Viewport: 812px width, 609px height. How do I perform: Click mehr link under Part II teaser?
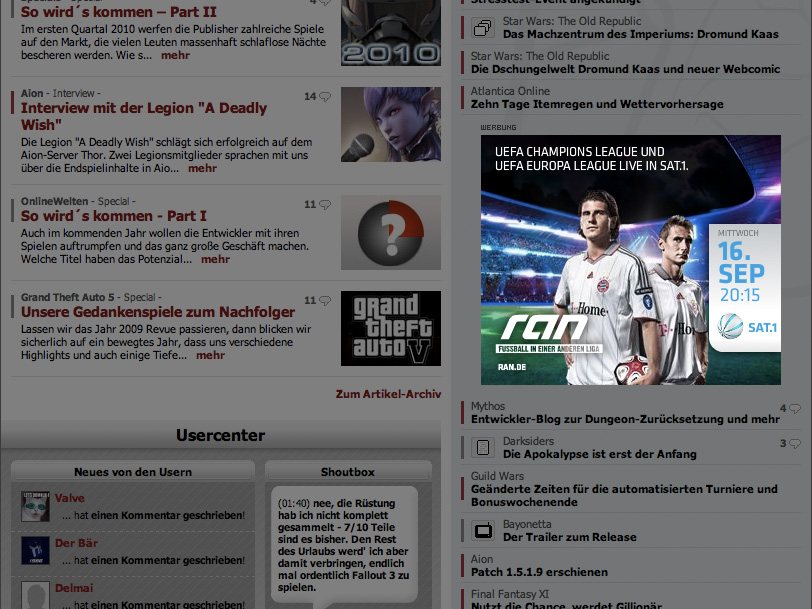click(x=176, y=55)
